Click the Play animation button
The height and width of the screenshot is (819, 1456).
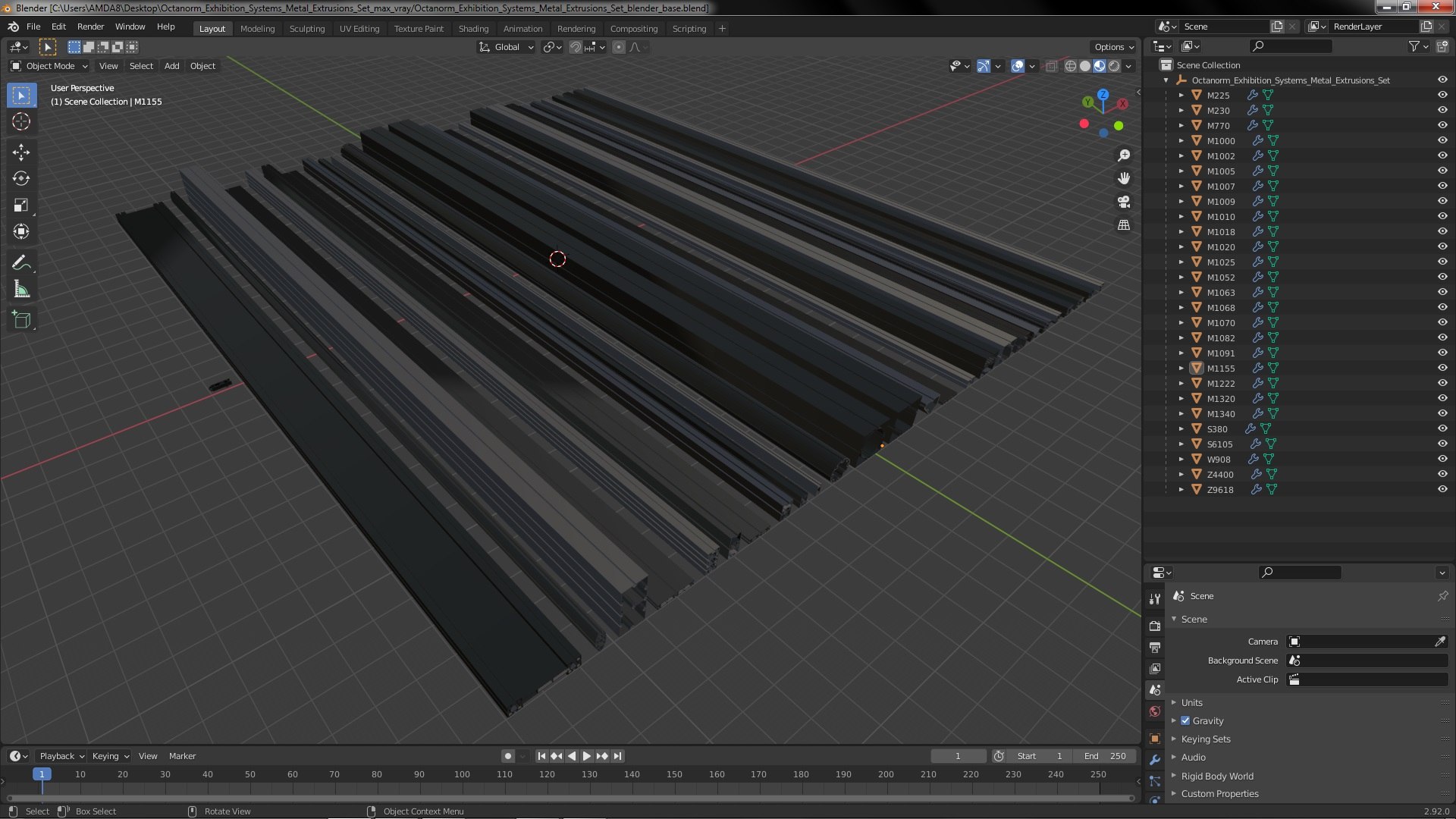587,756
